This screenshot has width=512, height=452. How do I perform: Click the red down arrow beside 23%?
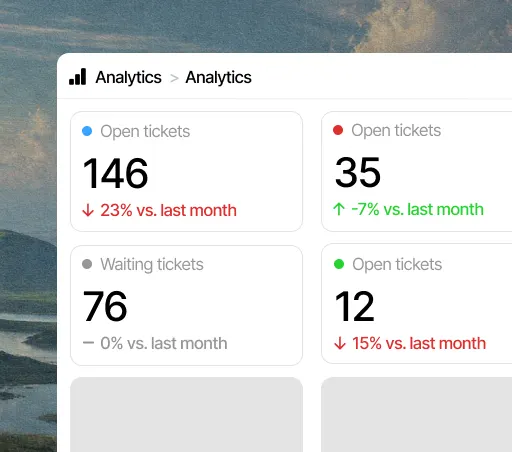88,210
